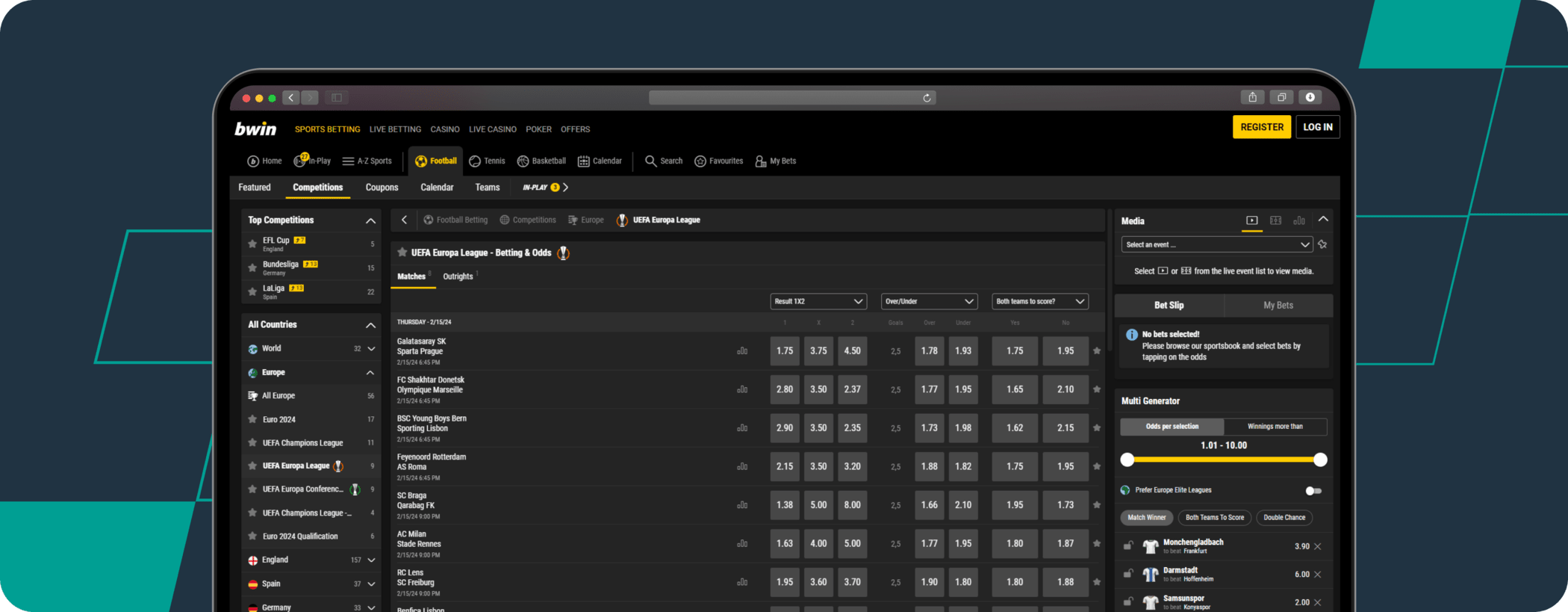This screenshot has height=612, width=1568.
Task: Favourite the Galatasaray SK match star
Action: (x=1097, y=350)
